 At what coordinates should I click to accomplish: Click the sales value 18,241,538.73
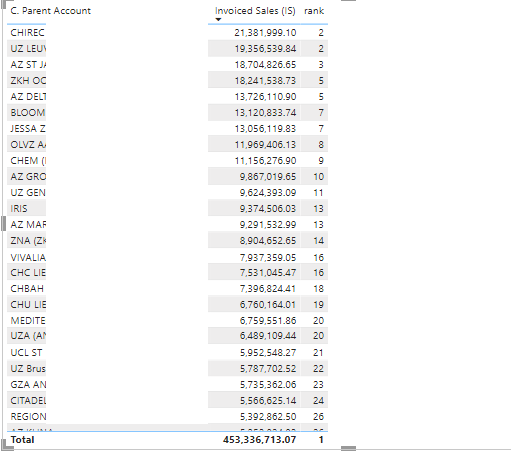tap(265, 81)
